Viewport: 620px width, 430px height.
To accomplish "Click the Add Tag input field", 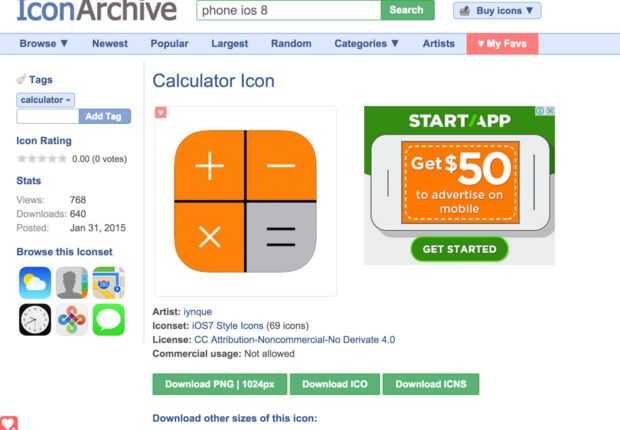I will pos(47,116).
